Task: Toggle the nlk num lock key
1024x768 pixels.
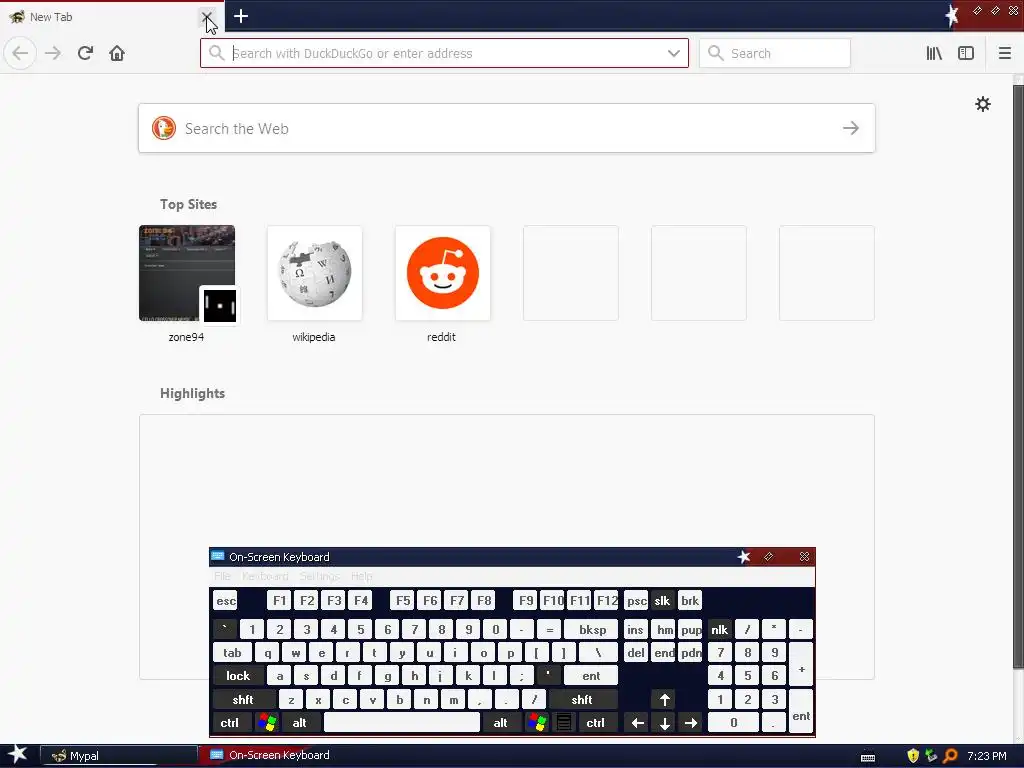Action: (x=719, y=630)
